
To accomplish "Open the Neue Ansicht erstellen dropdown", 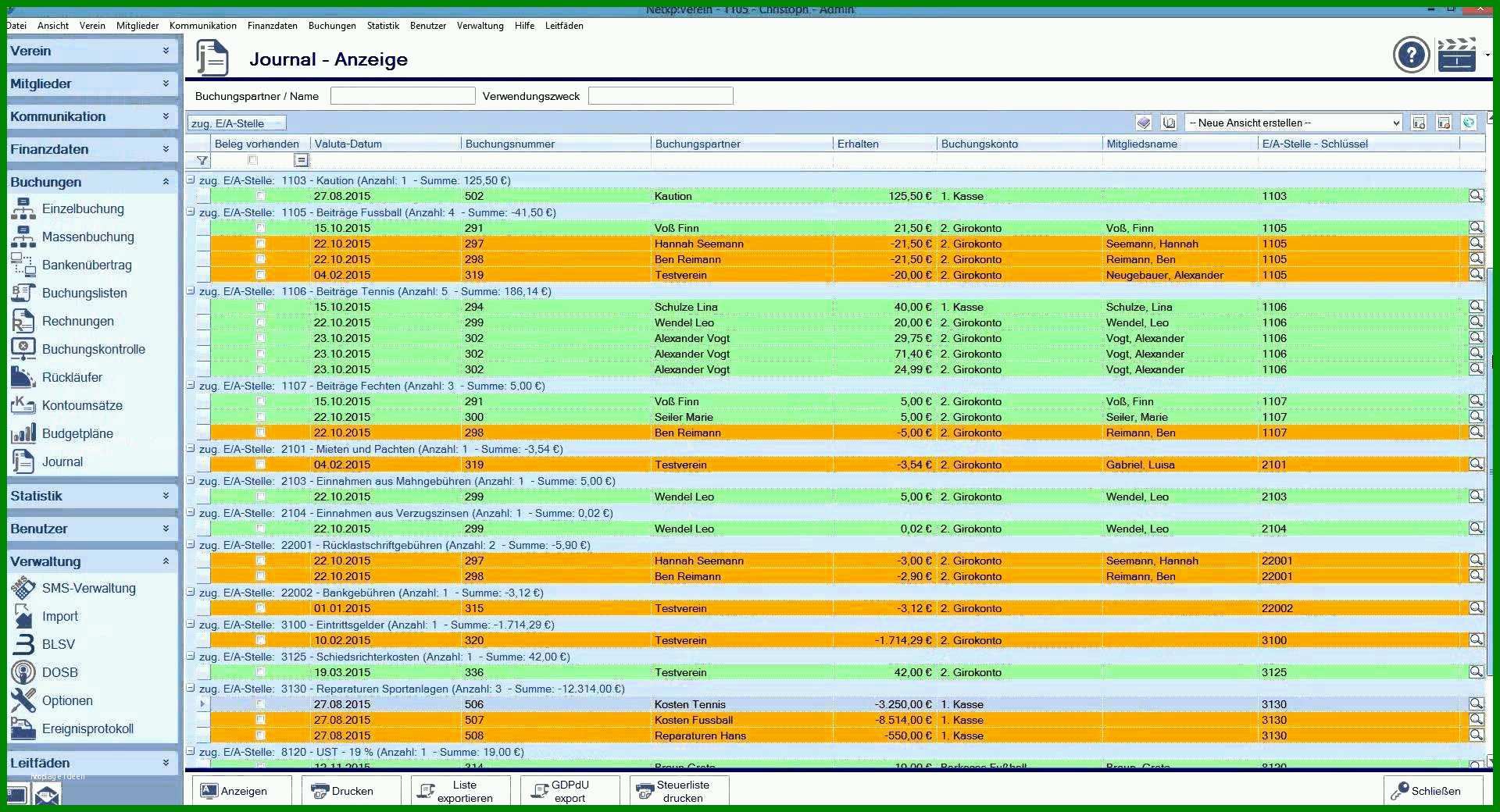I will [1294, 123].
